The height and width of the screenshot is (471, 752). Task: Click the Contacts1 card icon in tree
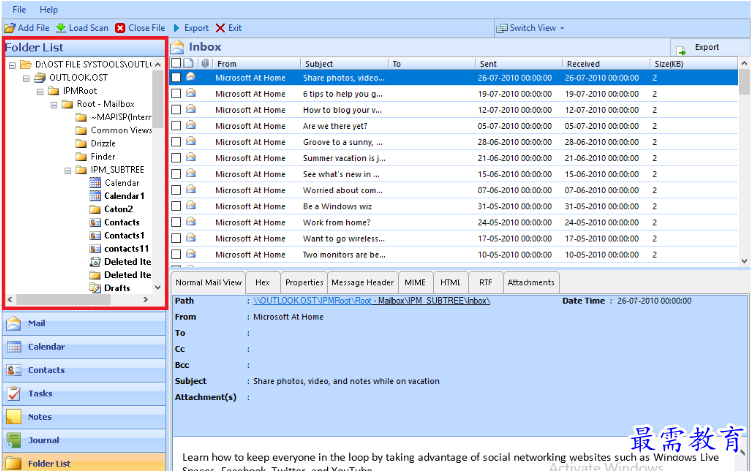click(95, 236)
